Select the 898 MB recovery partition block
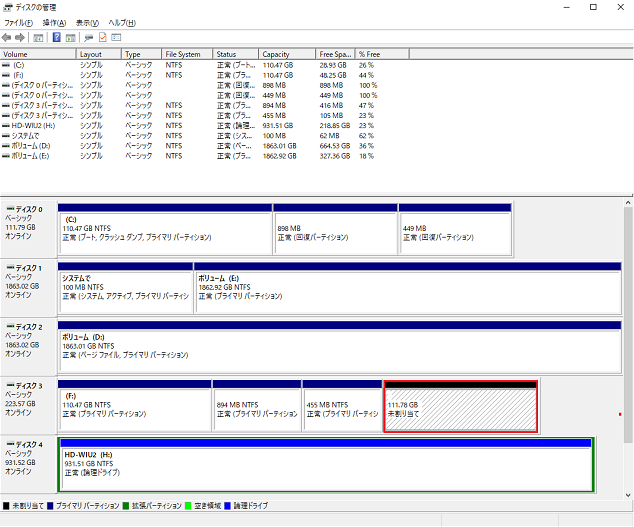This screenshot has height=527, width=634. tap(336, 229)
